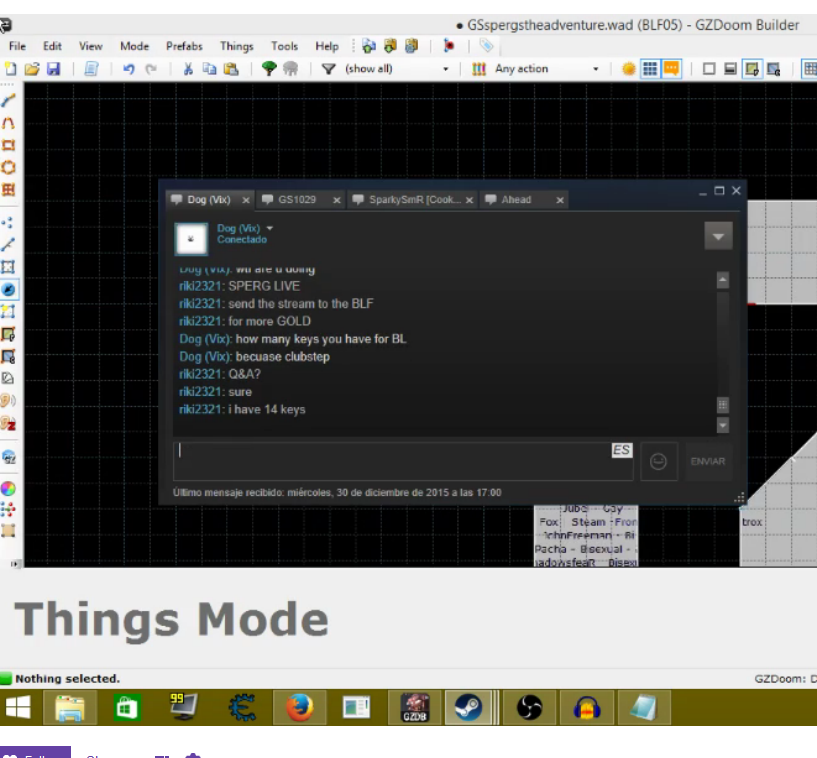Select Draw Rectangle mode
This screenshot has height=758, width=817.
tap(8, 145)
